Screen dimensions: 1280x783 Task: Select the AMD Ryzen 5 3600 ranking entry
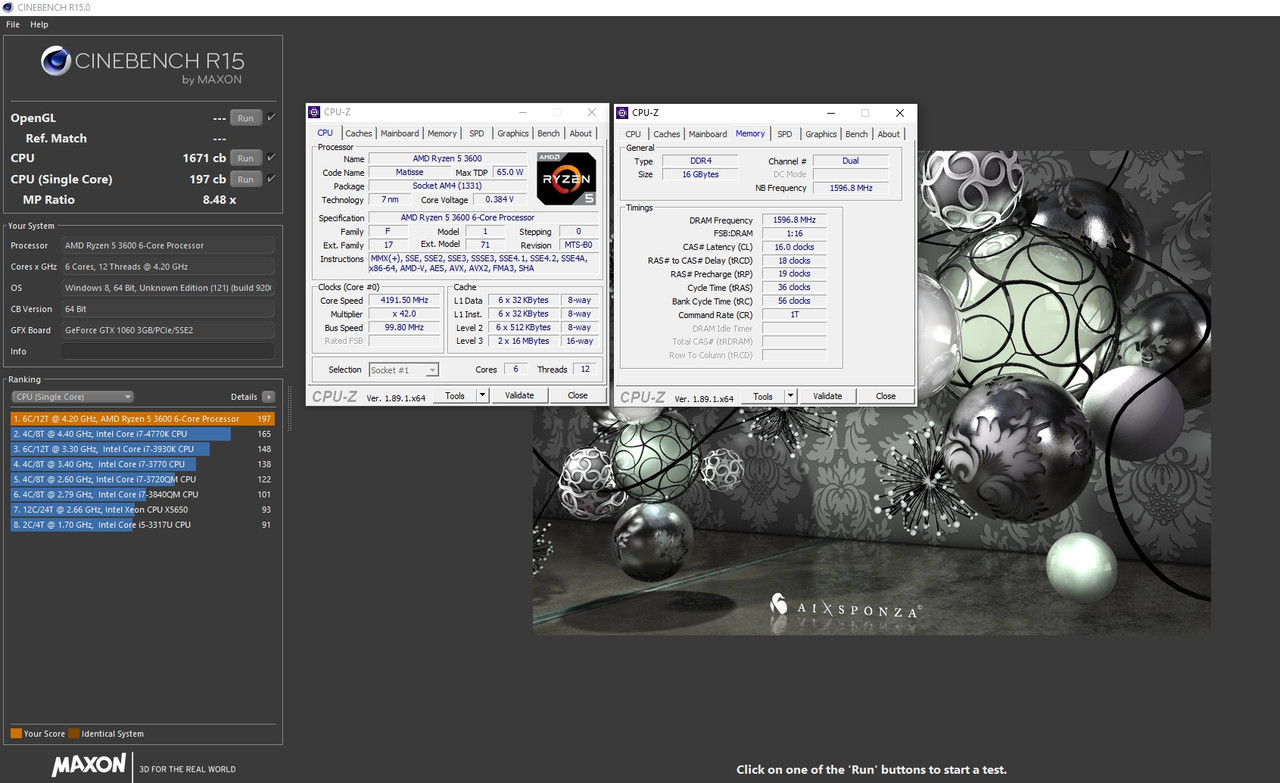point(142,419)
